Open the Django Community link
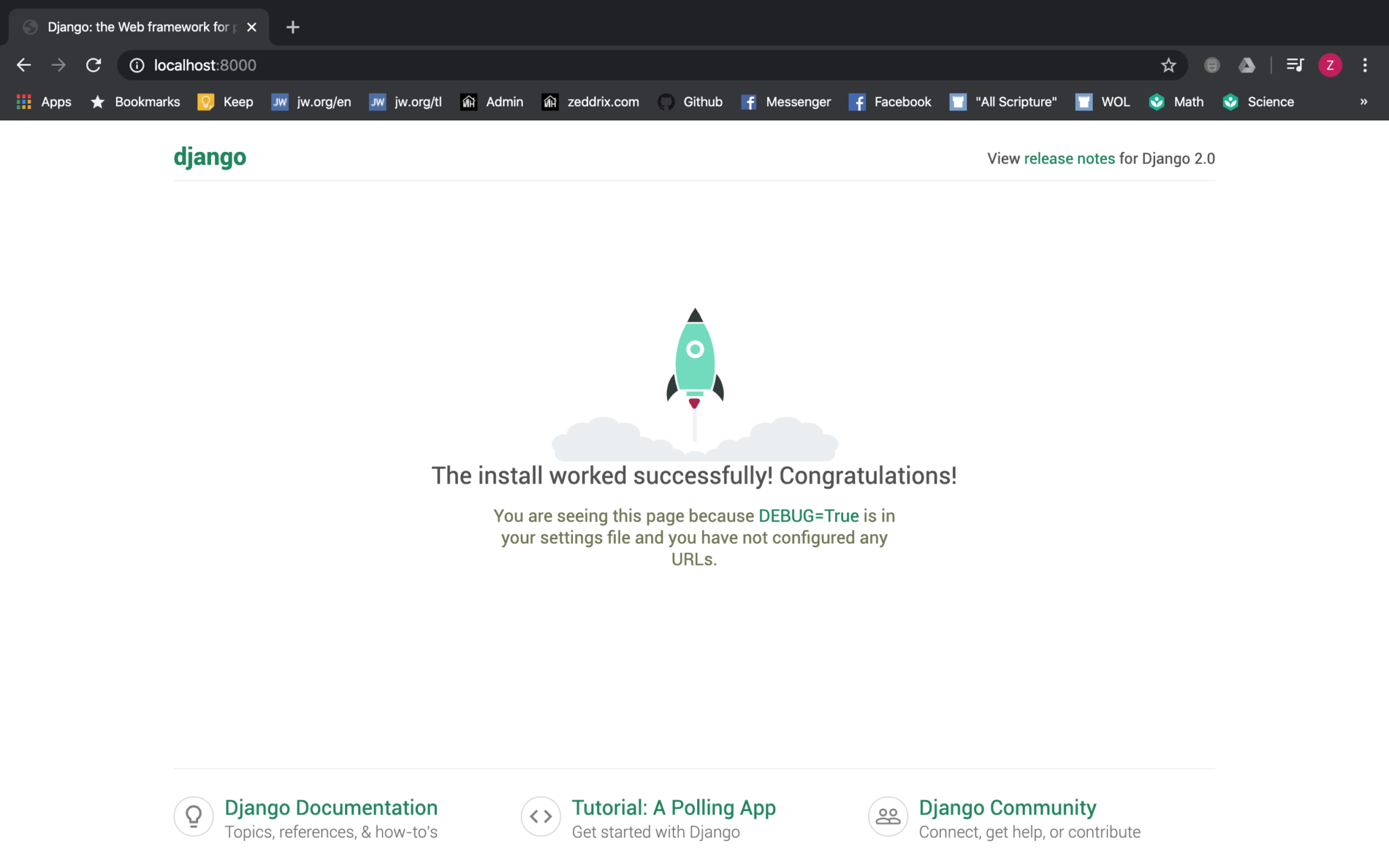 click(x=1007, y=808)
